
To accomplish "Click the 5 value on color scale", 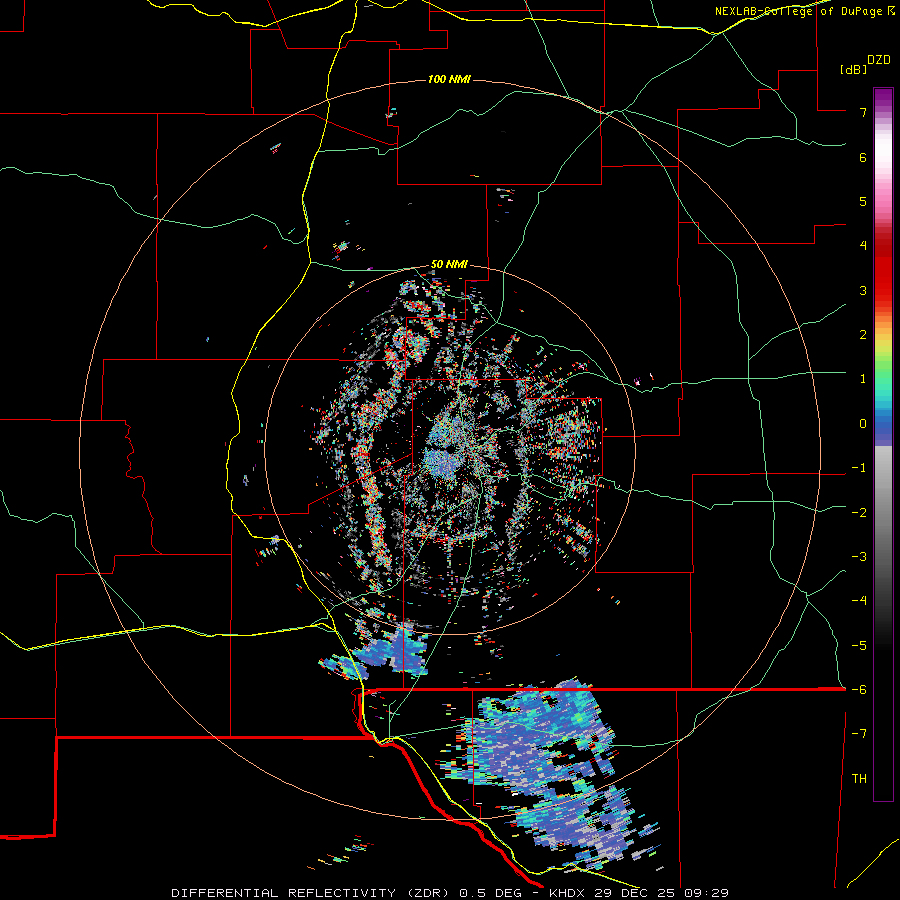I will tap(863, 201).
